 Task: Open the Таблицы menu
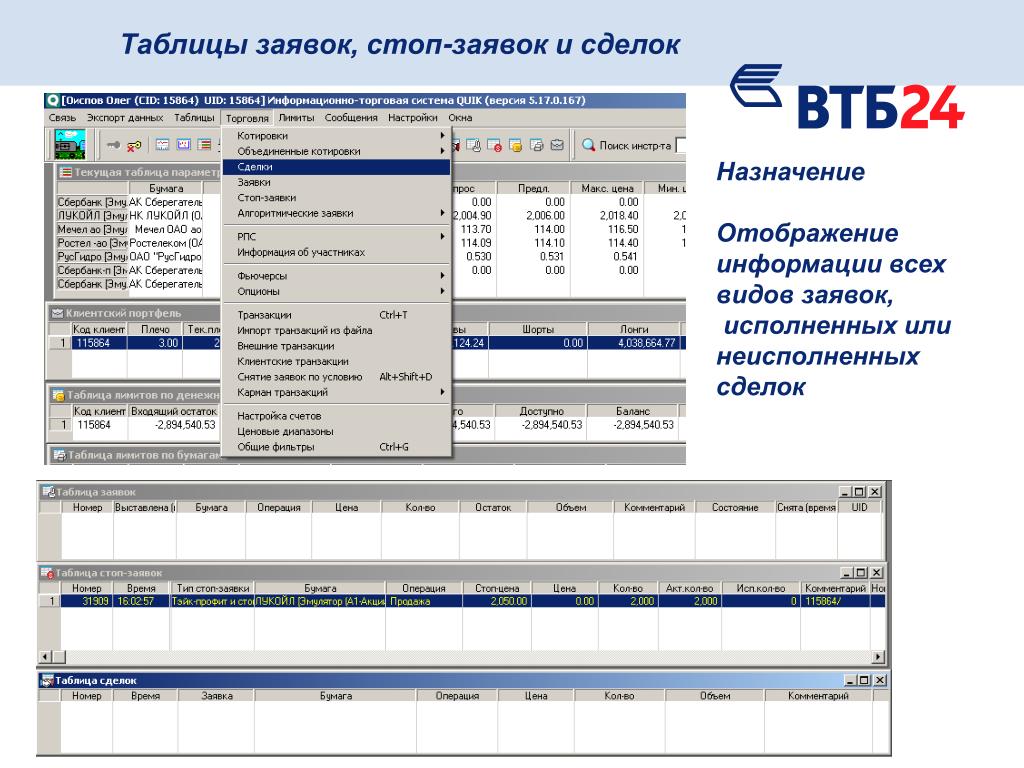pos(194,118)
